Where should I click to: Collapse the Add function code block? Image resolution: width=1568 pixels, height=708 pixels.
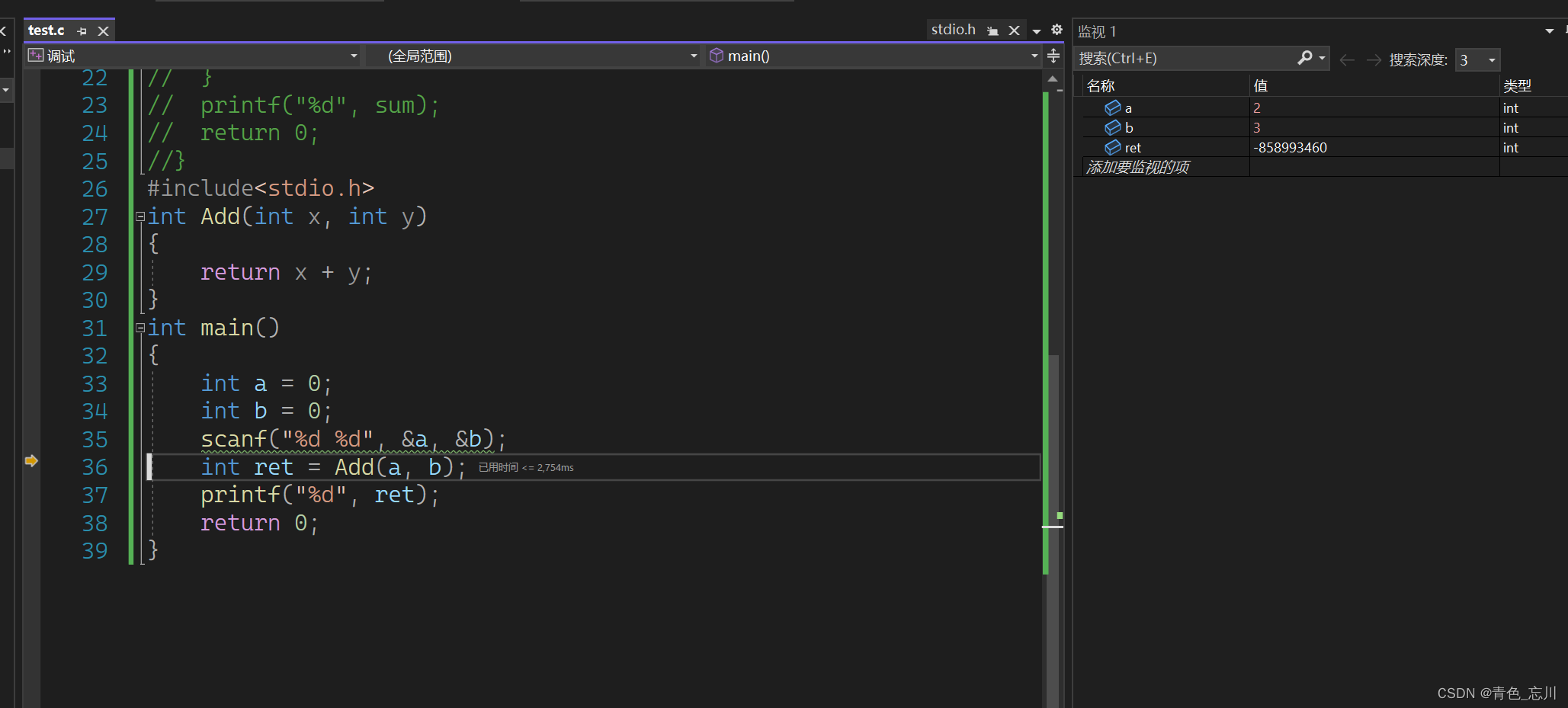[x=140, y=217]
